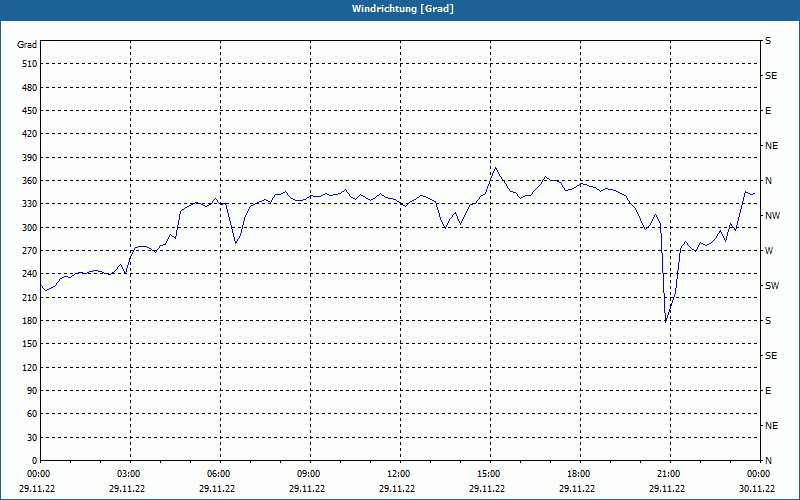Select the 29.11.22 date below 12:00
Viewport: 800px width, 500px height.
pos(397,489)
